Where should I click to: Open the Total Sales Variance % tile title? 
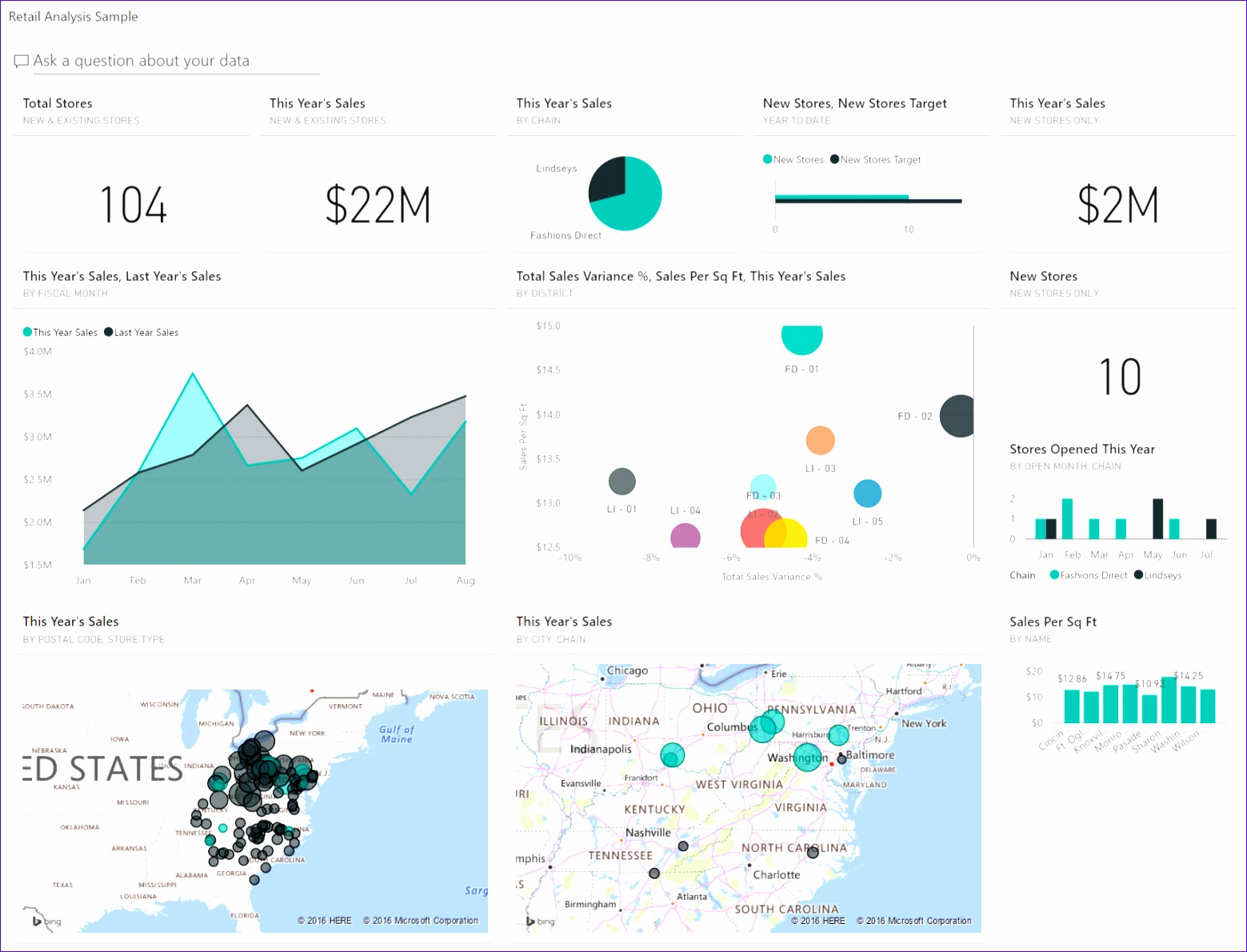(x=681, y=276)
